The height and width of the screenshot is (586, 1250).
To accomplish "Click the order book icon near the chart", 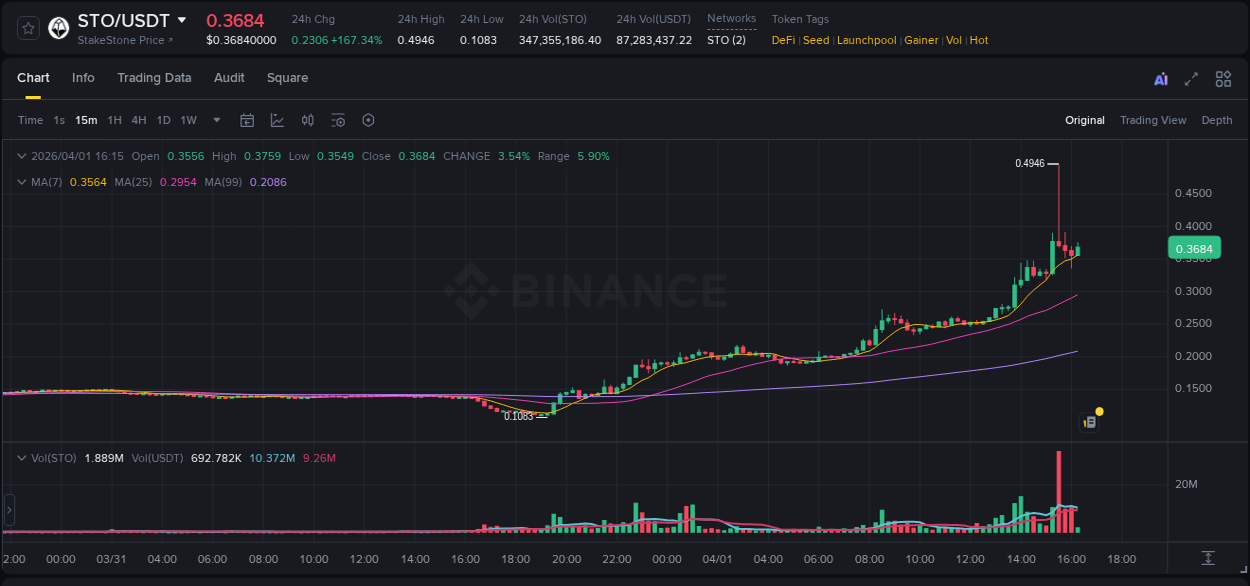I will tap(1089, 421).
